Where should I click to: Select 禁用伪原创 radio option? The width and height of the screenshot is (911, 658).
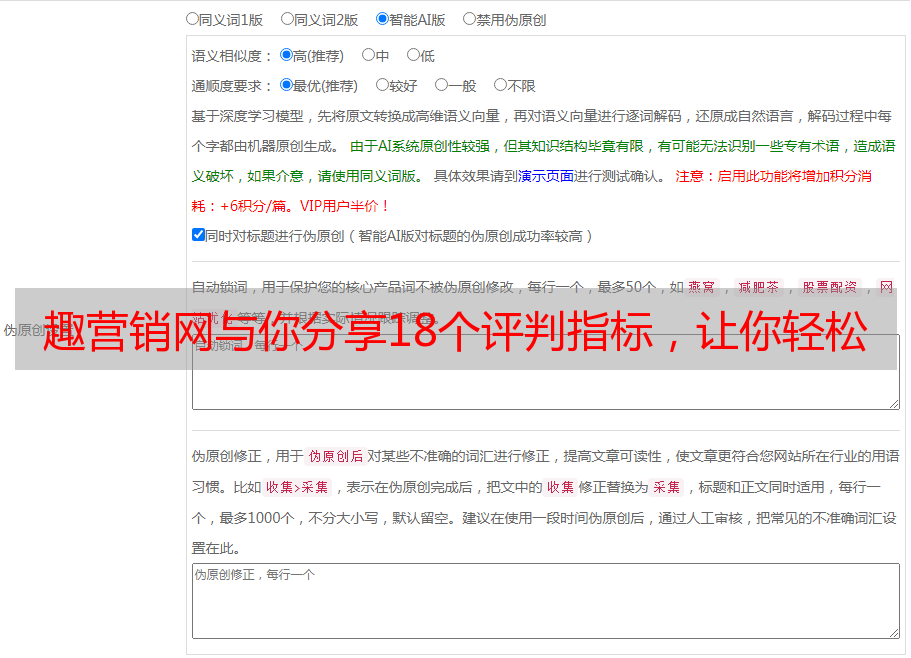point(469,19)
